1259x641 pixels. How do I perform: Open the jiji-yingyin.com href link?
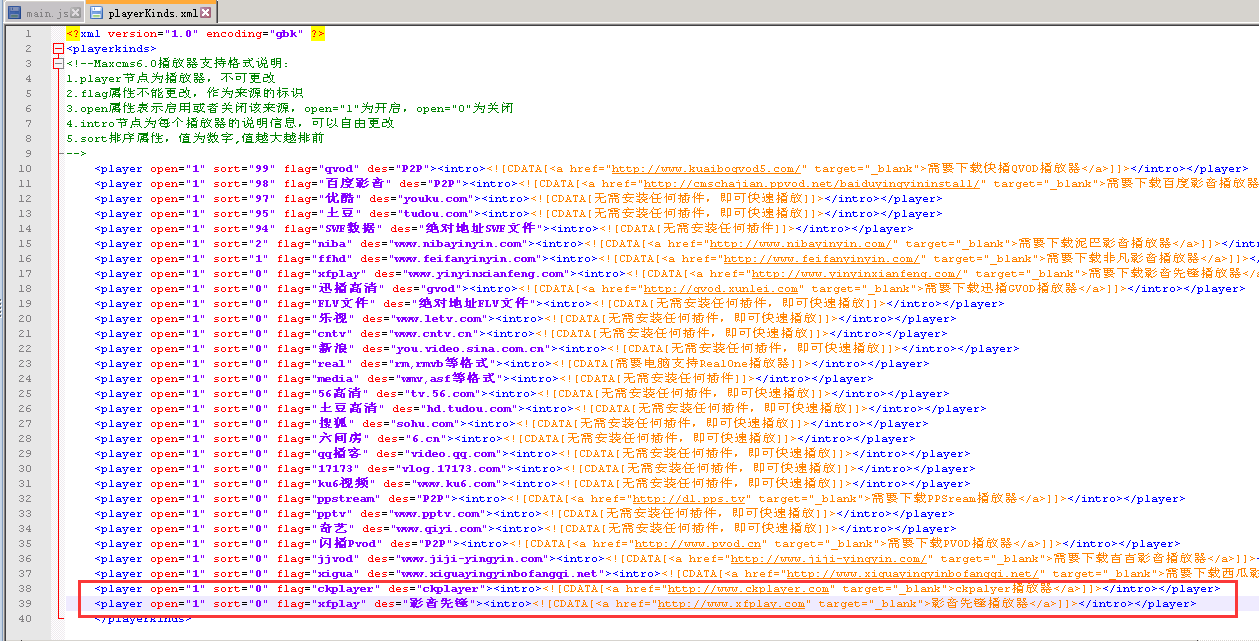point(827,559)
